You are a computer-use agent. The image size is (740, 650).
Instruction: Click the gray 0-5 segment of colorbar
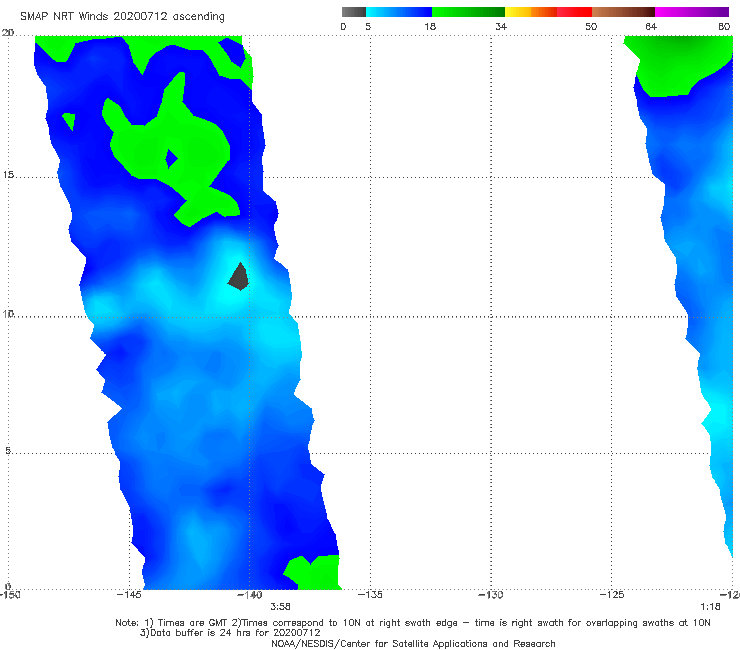(353, 12)
